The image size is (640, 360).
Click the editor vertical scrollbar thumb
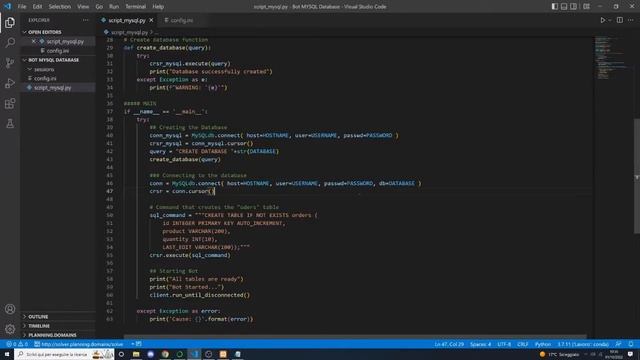point(637,176)
